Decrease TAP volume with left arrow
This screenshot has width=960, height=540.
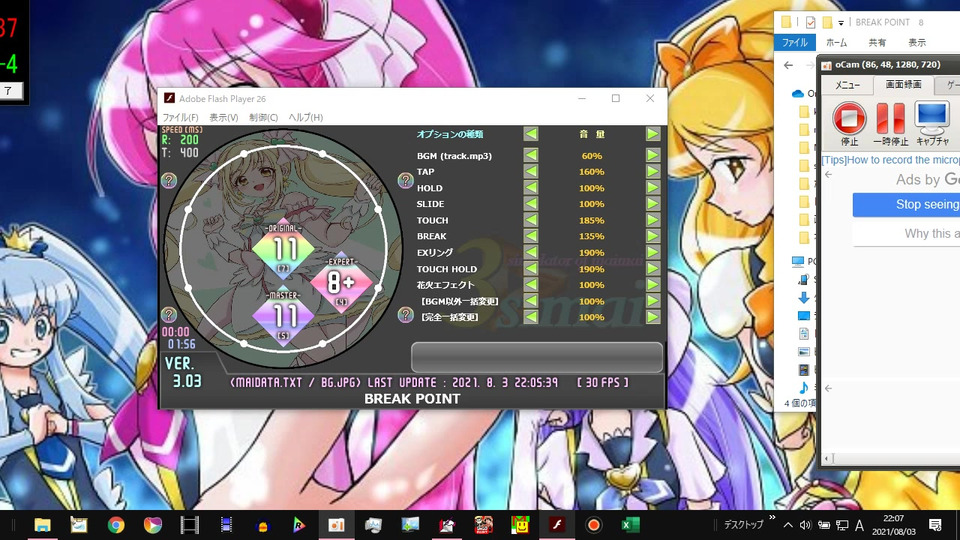[531, 171]
